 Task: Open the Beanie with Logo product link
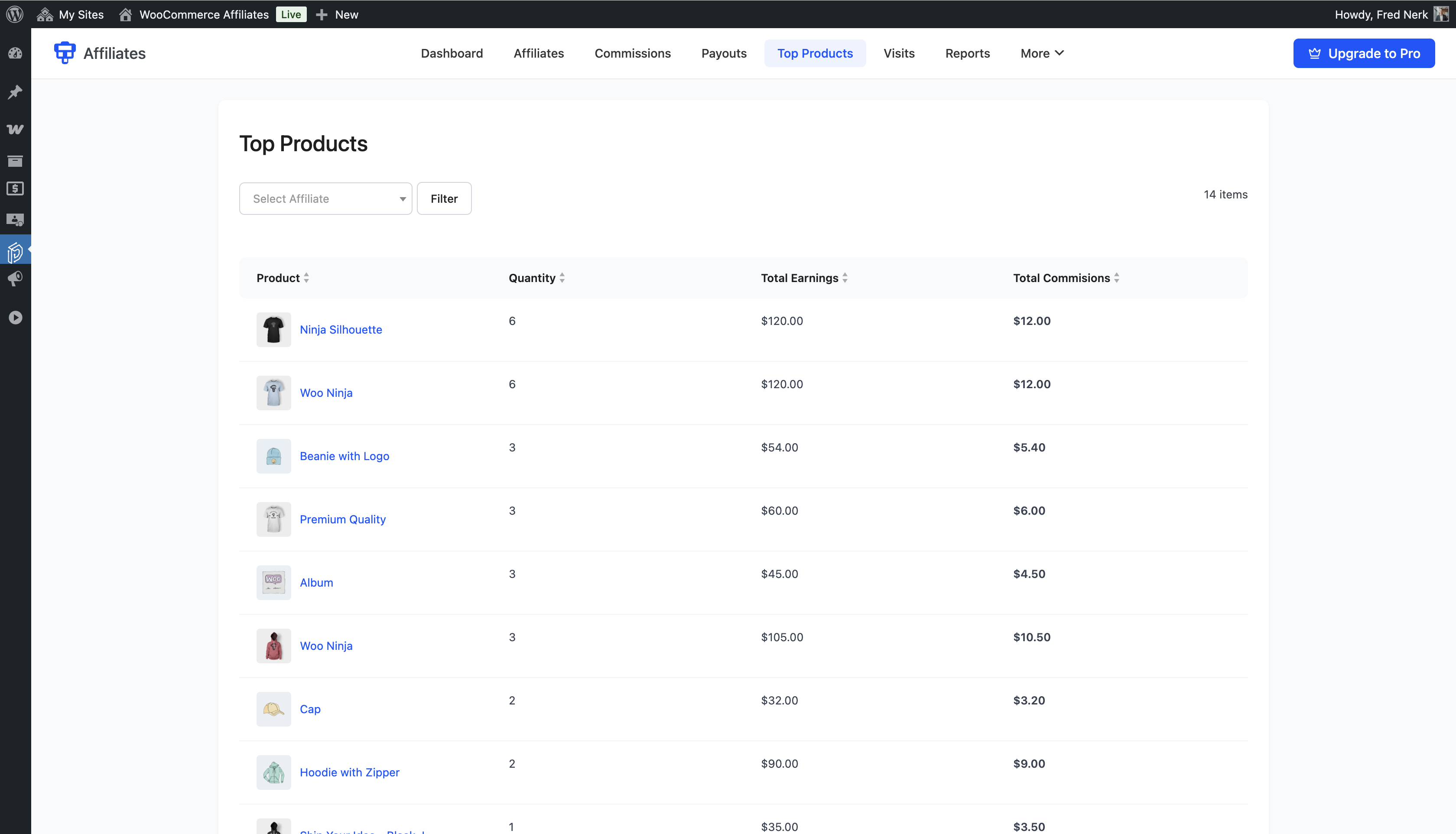click(344, 455)
